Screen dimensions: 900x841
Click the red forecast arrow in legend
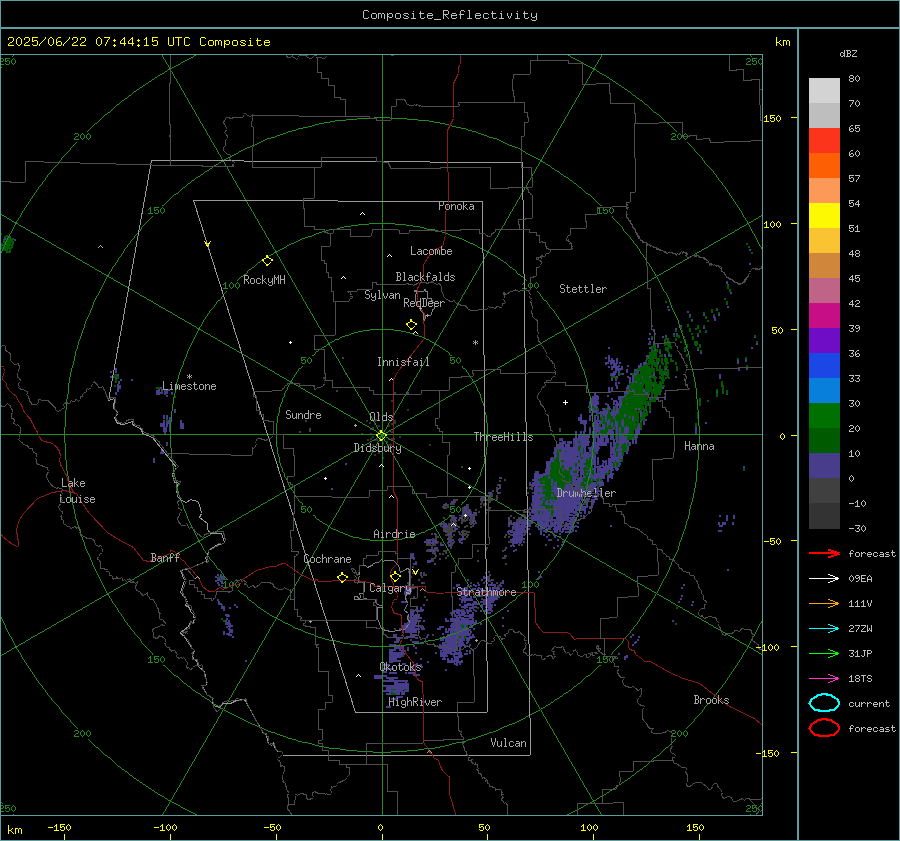tap(824, 553)
